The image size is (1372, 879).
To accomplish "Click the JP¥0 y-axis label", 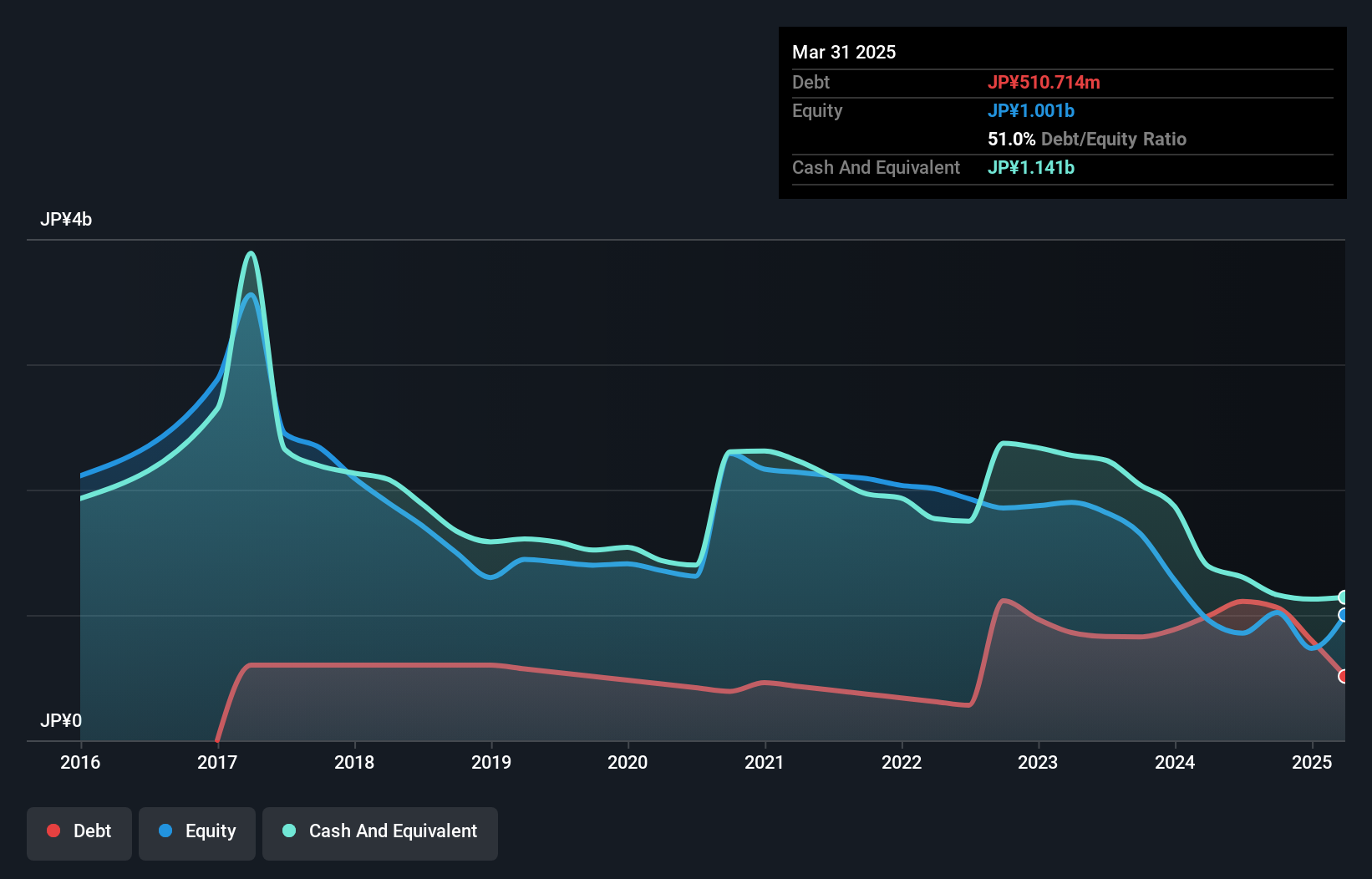I will 61,721.
